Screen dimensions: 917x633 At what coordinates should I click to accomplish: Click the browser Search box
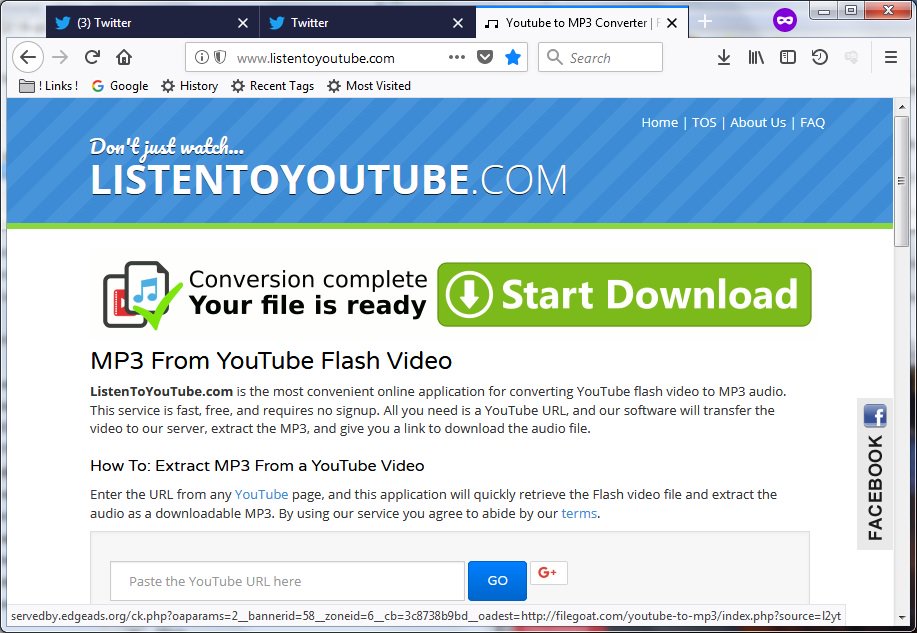601,57
